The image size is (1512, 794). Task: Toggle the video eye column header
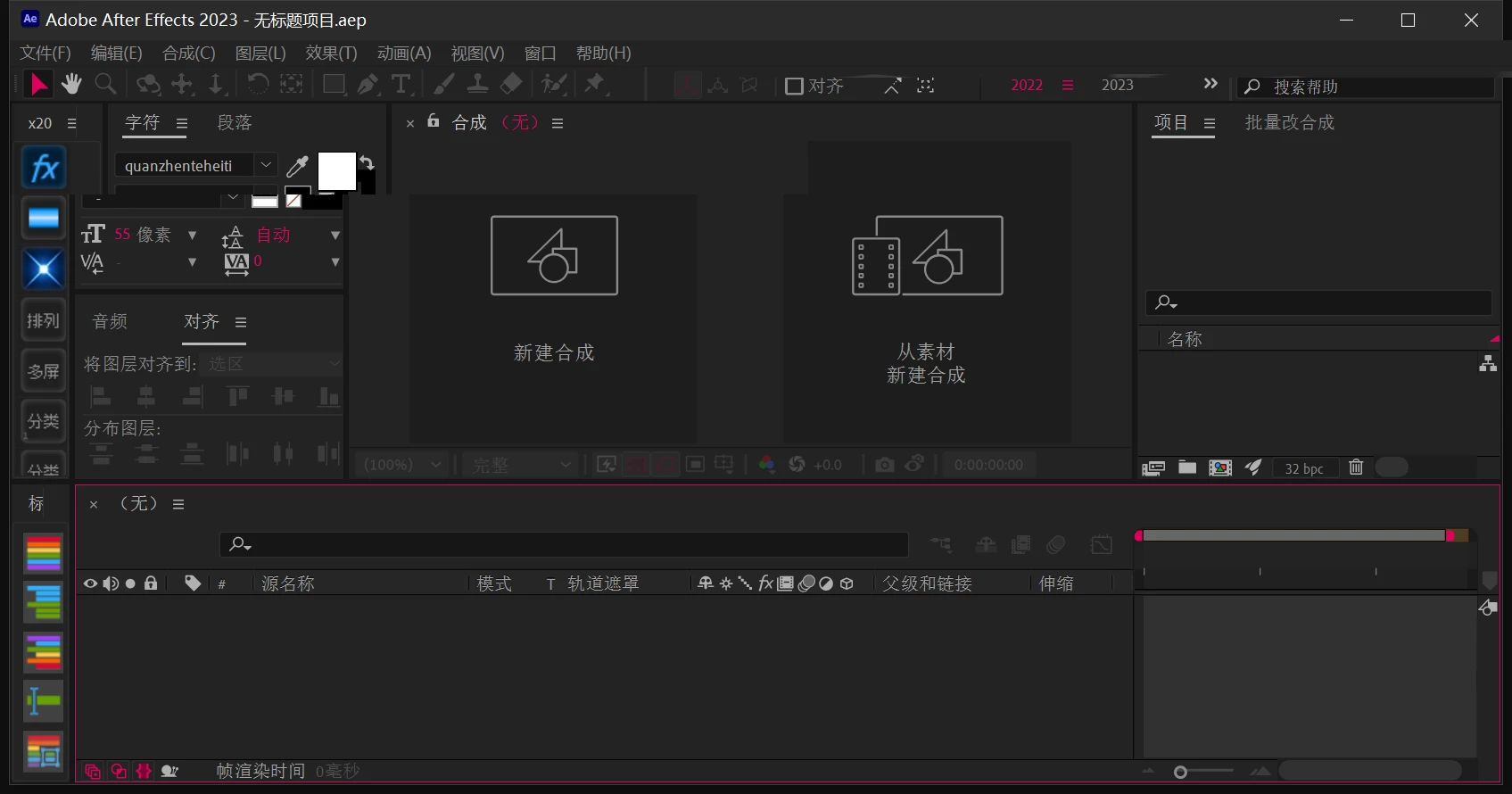[x=90, y=583]
